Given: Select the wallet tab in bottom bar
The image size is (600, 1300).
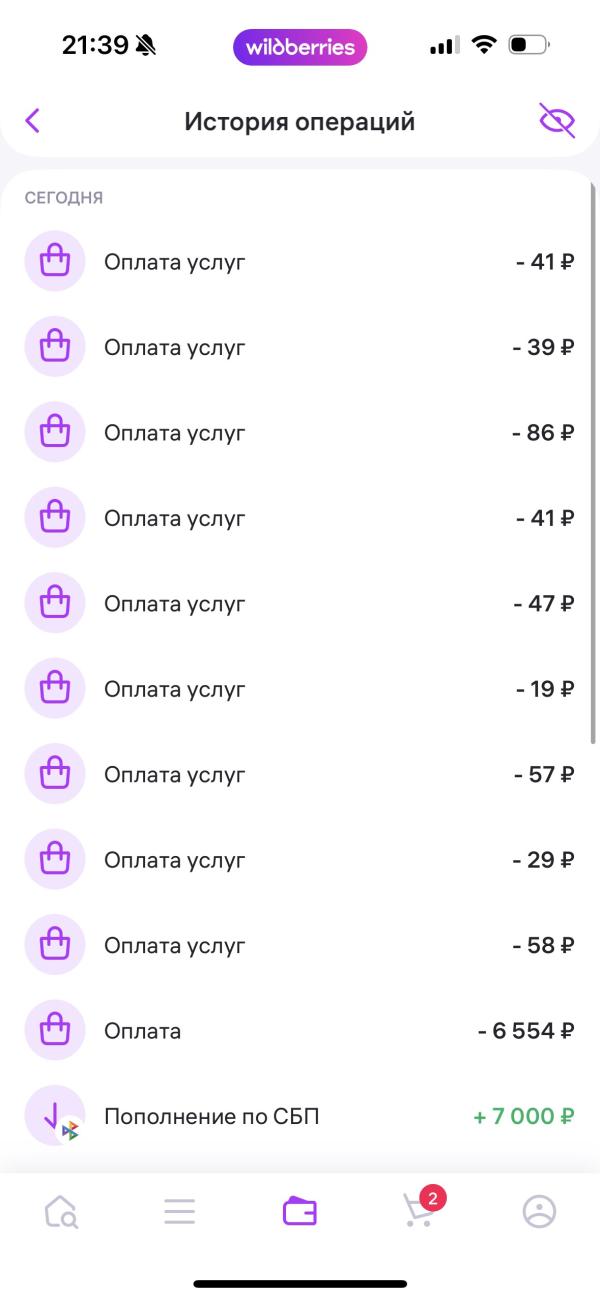Looking at the screenshot, I should (x=300, y=1212).
